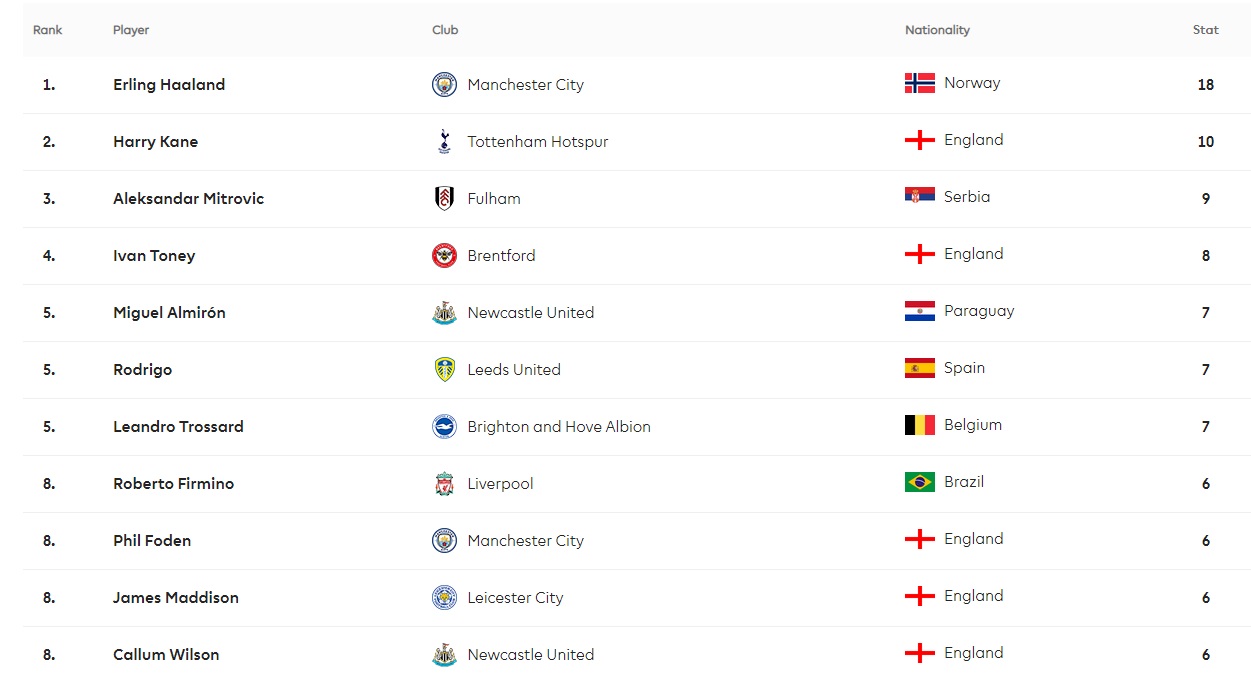Open Callum Wilson's Newcastle United club link
Image resolution: width=1251 pixels, height=681 pixels.
530,655
